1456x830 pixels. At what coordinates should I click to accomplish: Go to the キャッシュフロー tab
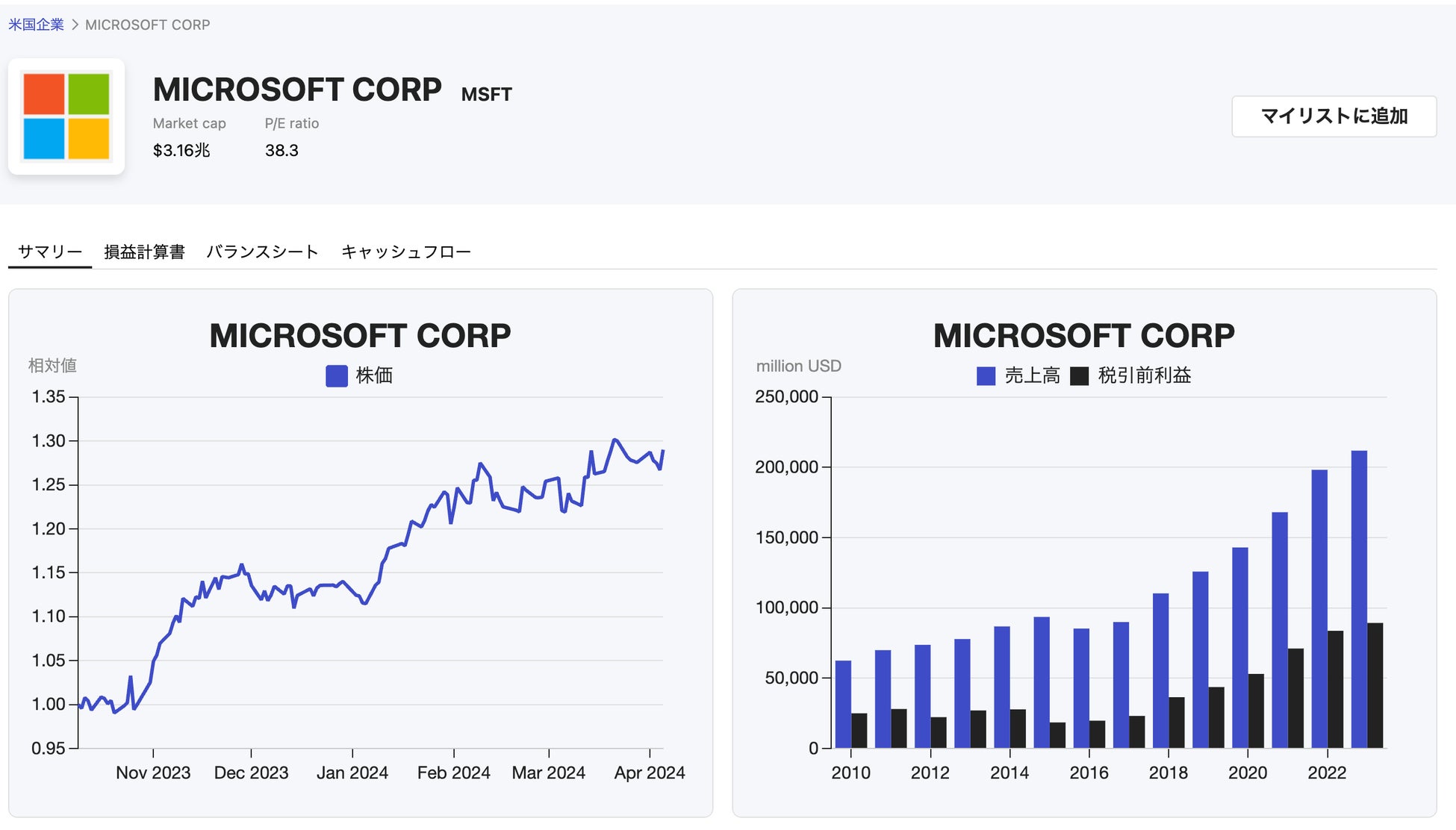point(406,252)
